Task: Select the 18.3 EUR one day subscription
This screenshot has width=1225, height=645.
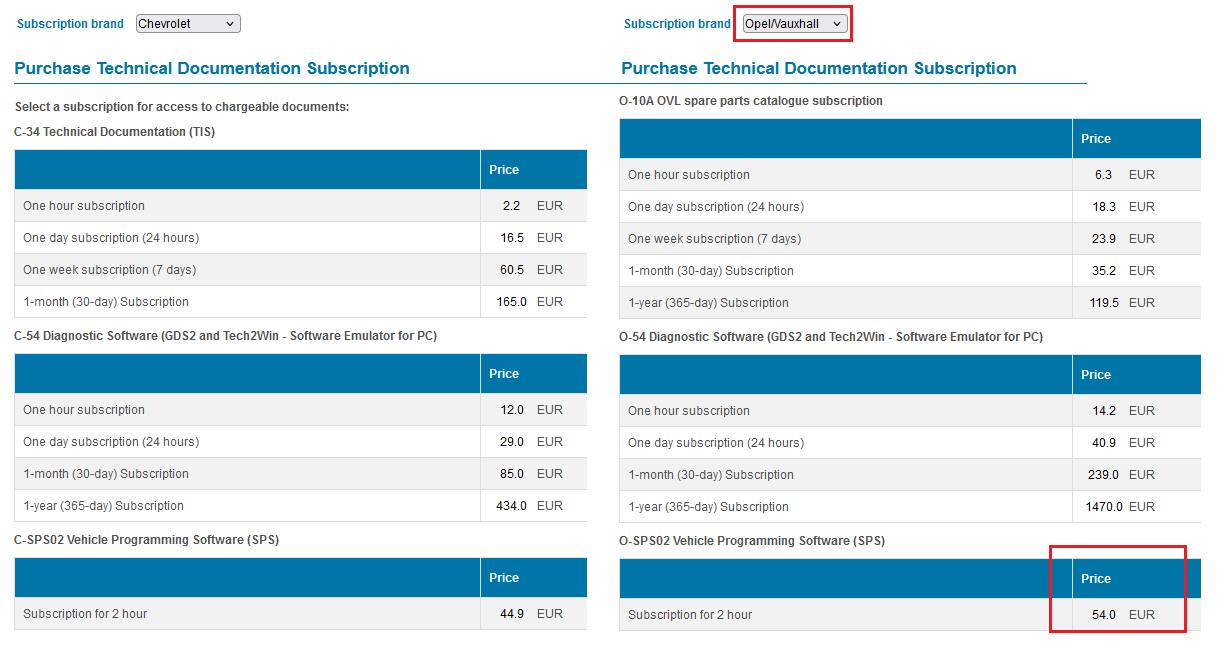Action: (716, 207)
